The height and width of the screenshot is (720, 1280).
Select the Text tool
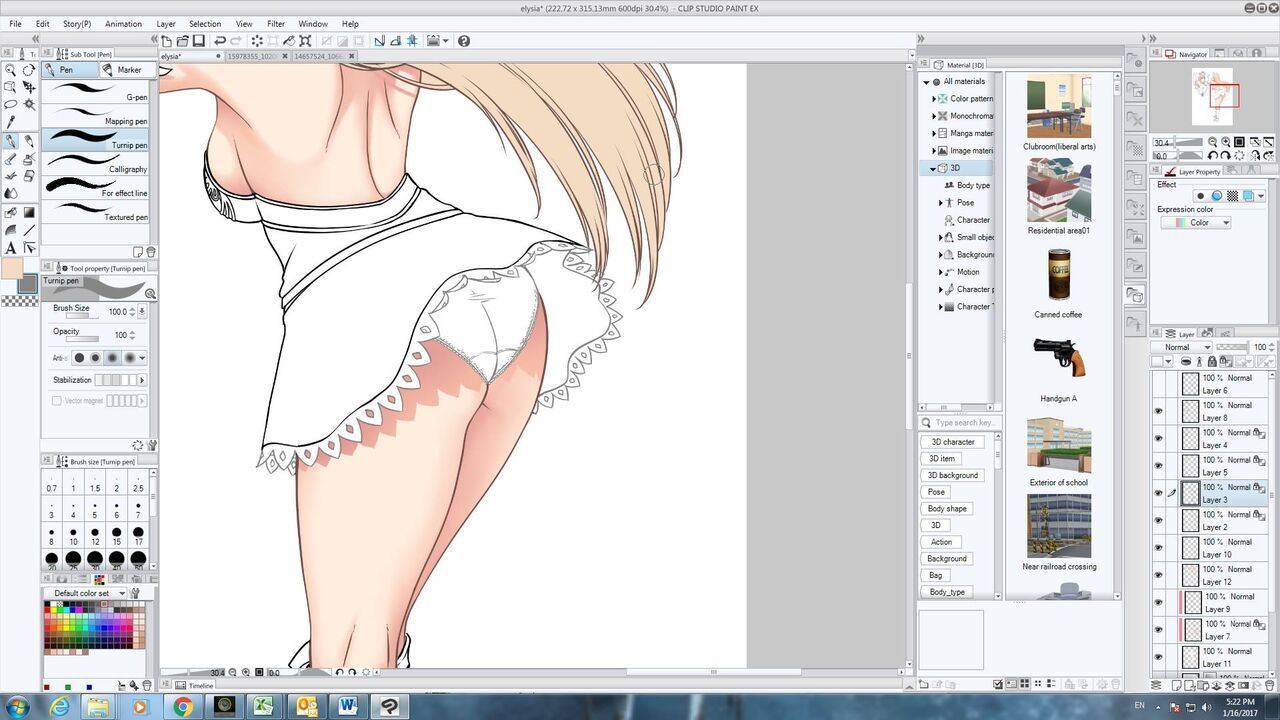(x=10, y=247)
